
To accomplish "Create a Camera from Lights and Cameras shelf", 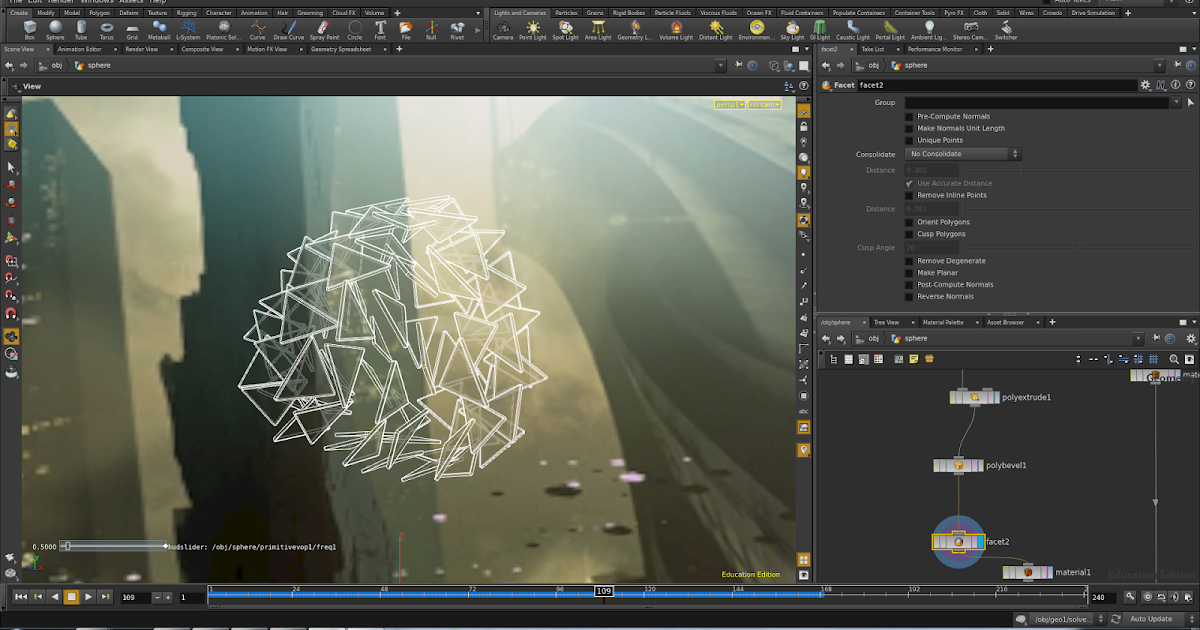I will coord(504,29).
